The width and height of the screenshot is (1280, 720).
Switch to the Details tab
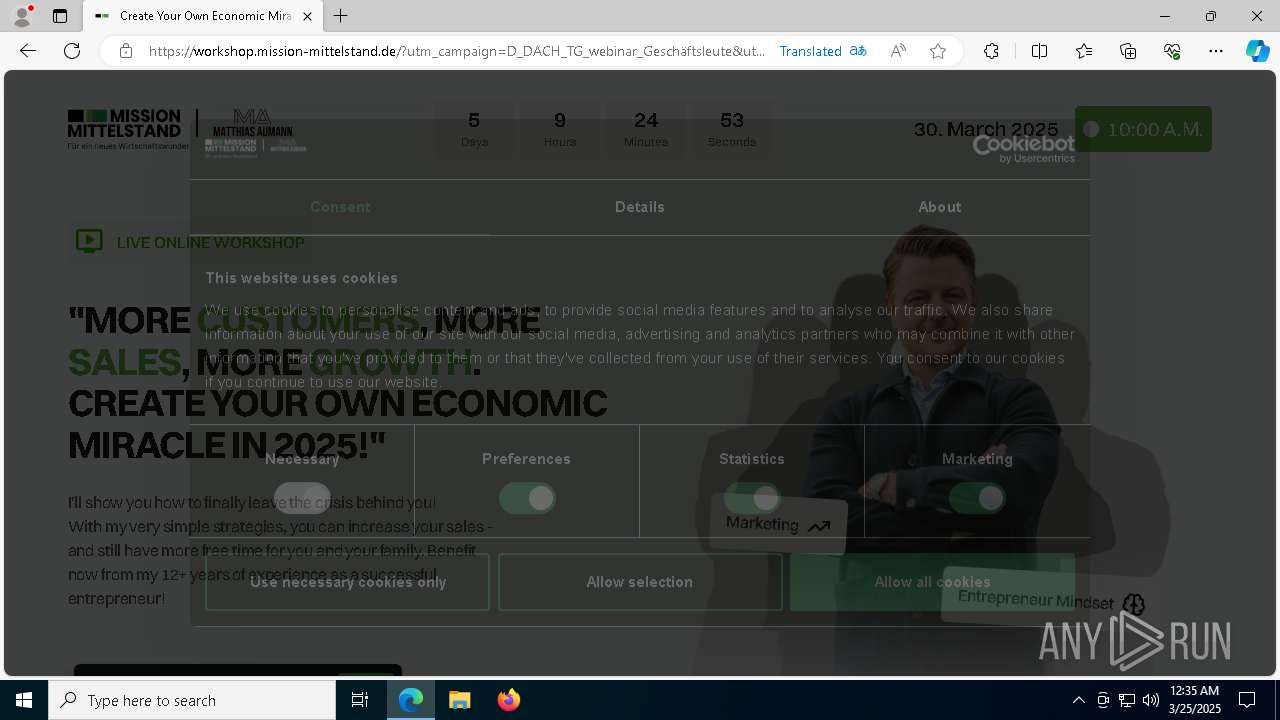tap(640, 207)
